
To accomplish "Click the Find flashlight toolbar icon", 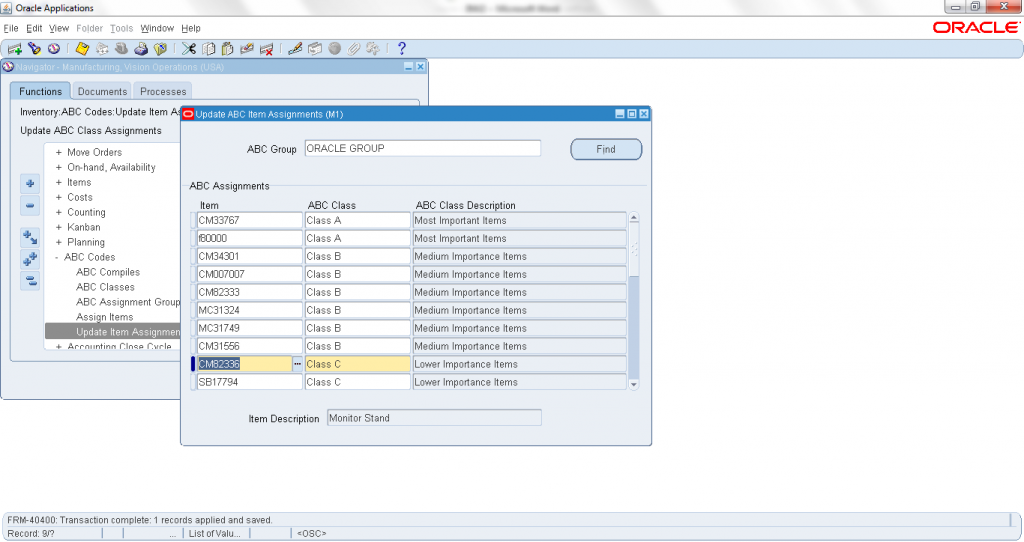I will click(34, 48).
